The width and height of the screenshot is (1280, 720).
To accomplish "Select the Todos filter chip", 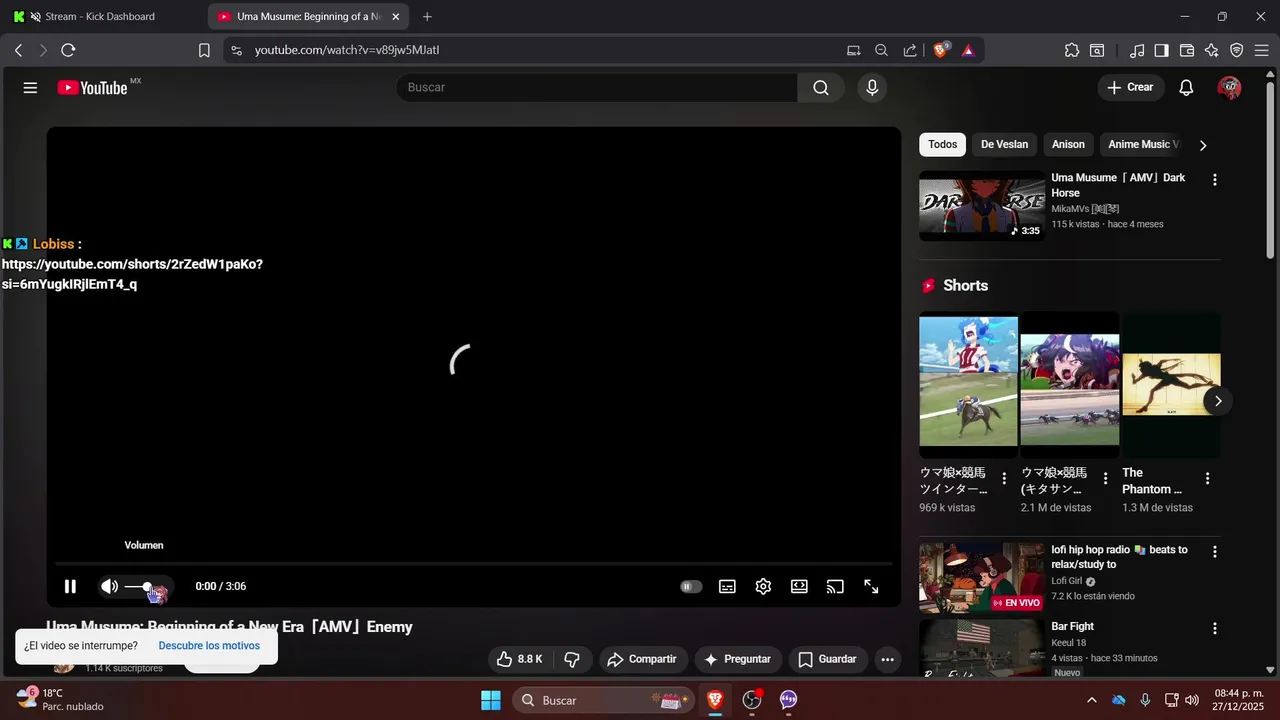I will [x=942, y=145].
